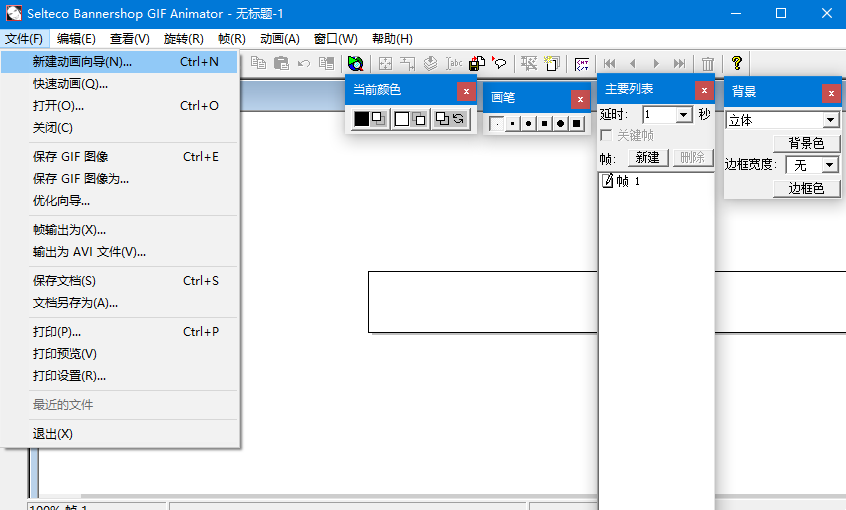Open the 编辑(E) menu

(x=76, y=39)
